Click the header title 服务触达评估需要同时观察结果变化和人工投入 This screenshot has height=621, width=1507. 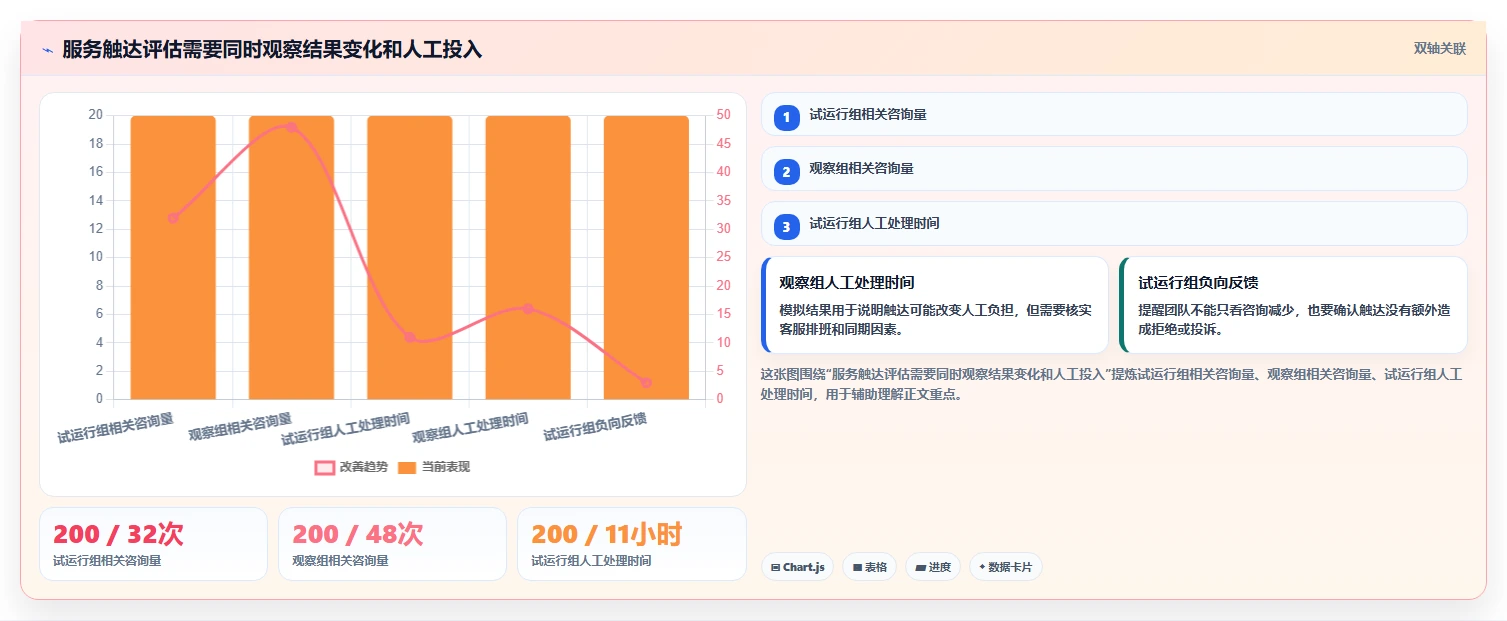[x=272, y=50]
